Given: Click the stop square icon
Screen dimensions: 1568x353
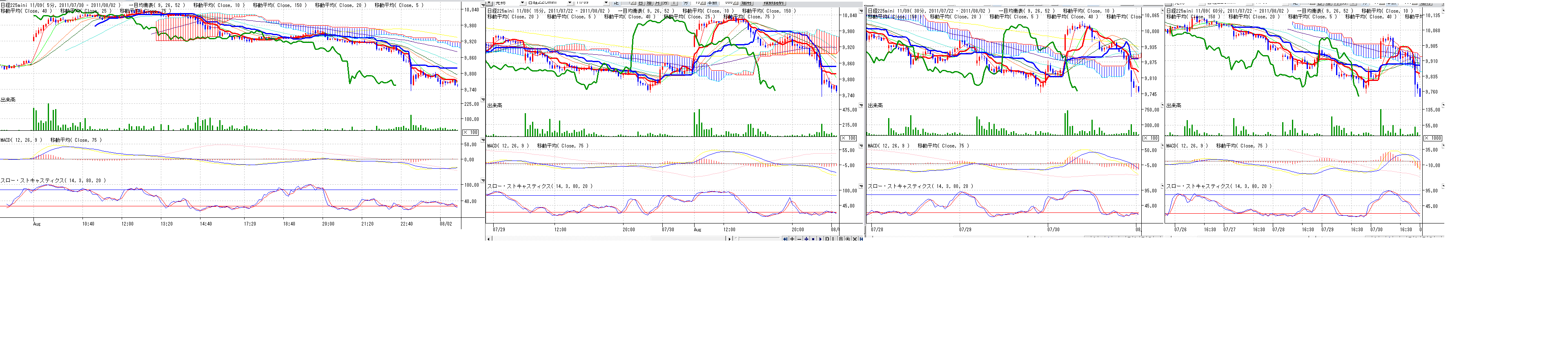Looking at the screenshot, I should (813, 239).
